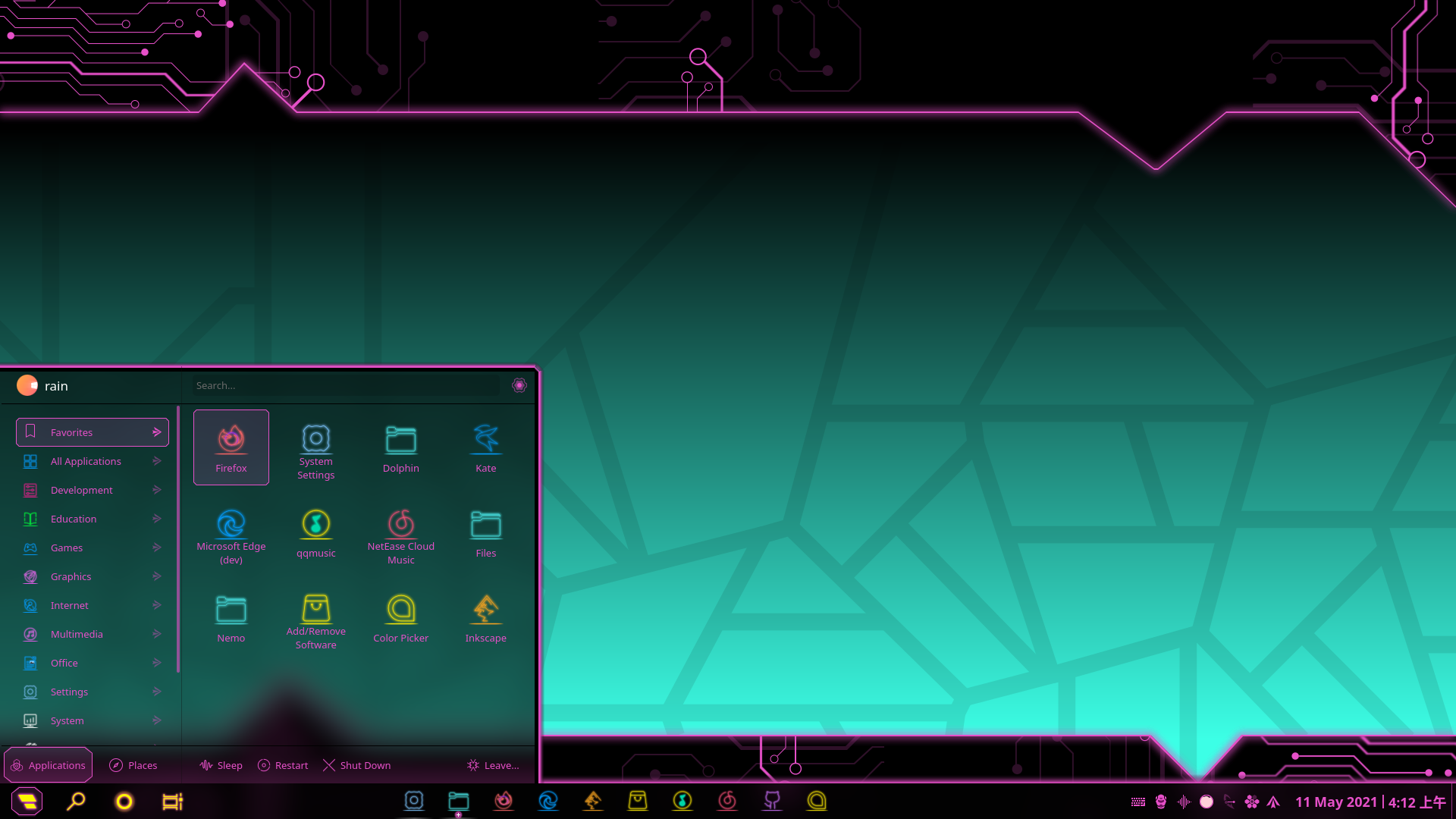Open System Settings from the taskbar
1456x819 pixels.
tap(414, 801)
